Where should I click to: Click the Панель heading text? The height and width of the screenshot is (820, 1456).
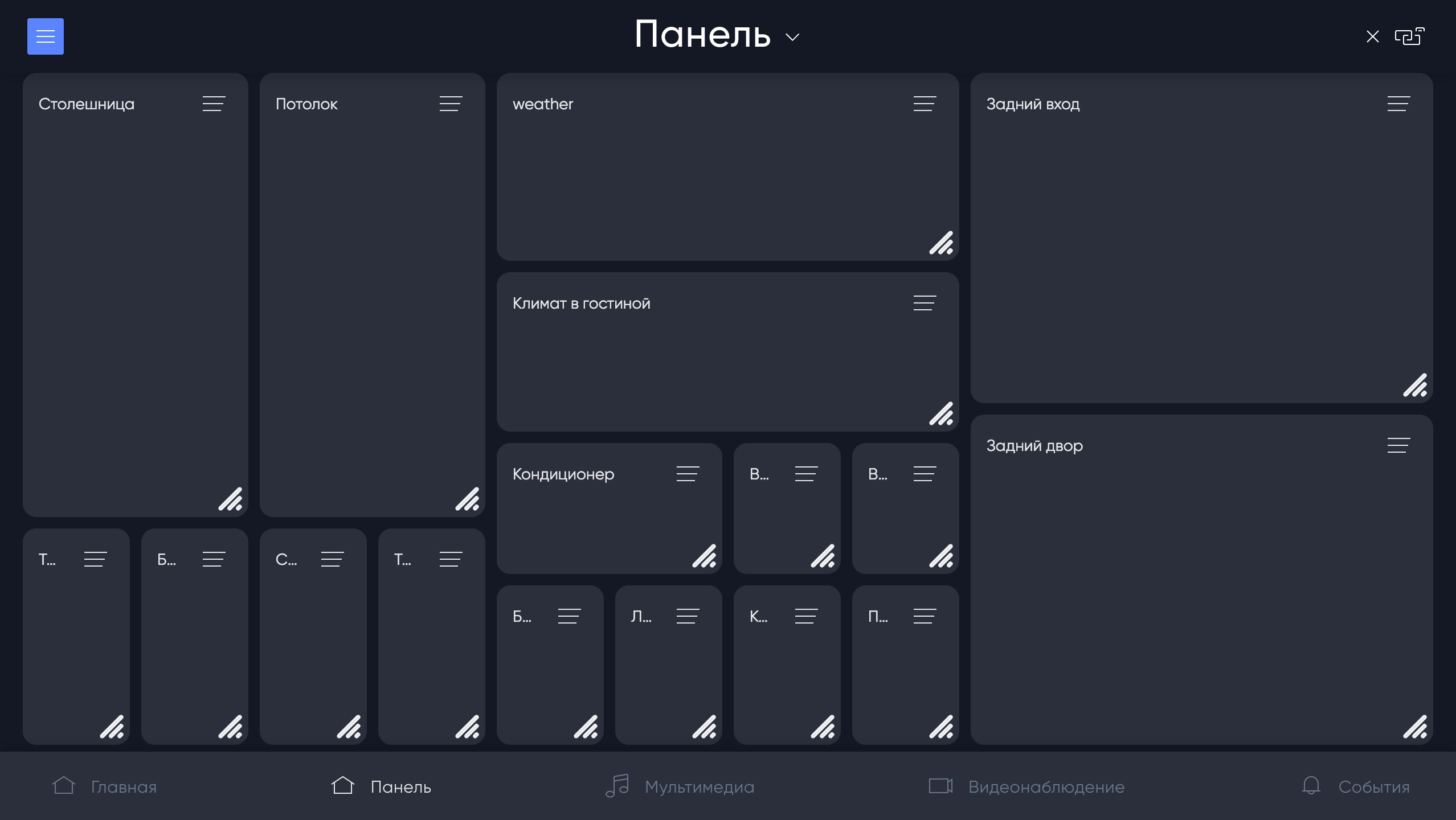pyautogui.click(x=703, y=34)
